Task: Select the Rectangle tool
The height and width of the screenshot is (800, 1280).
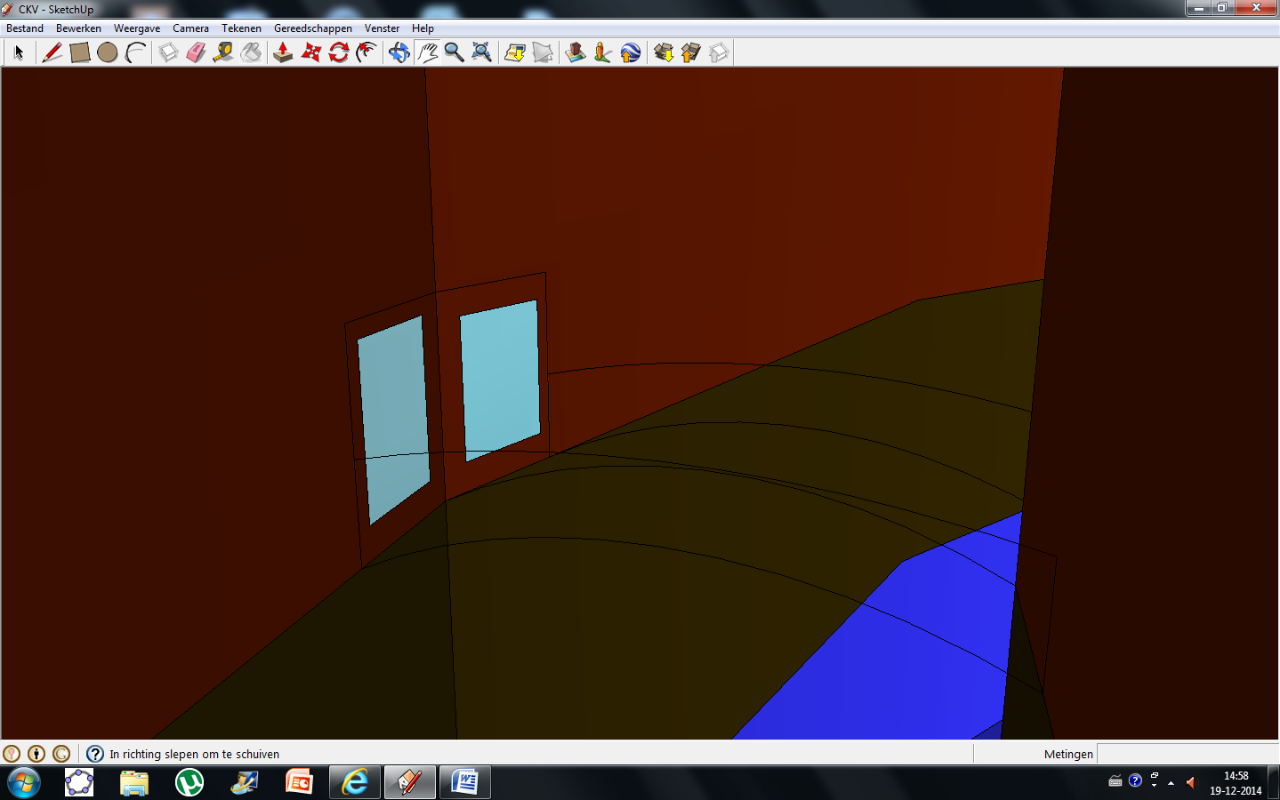Action: 80,53
